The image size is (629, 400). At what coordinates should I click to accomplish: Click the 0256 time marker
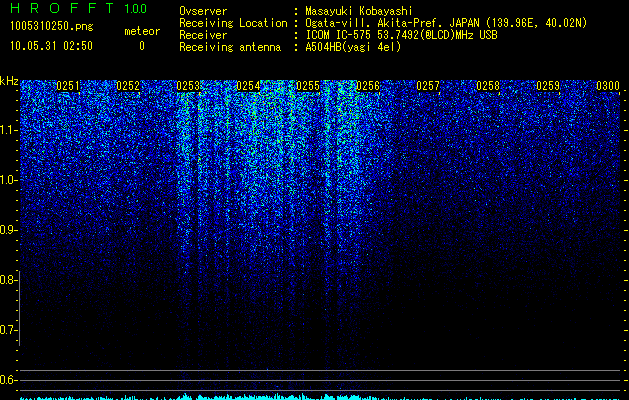pyautogui.click(x=368, y=86)
